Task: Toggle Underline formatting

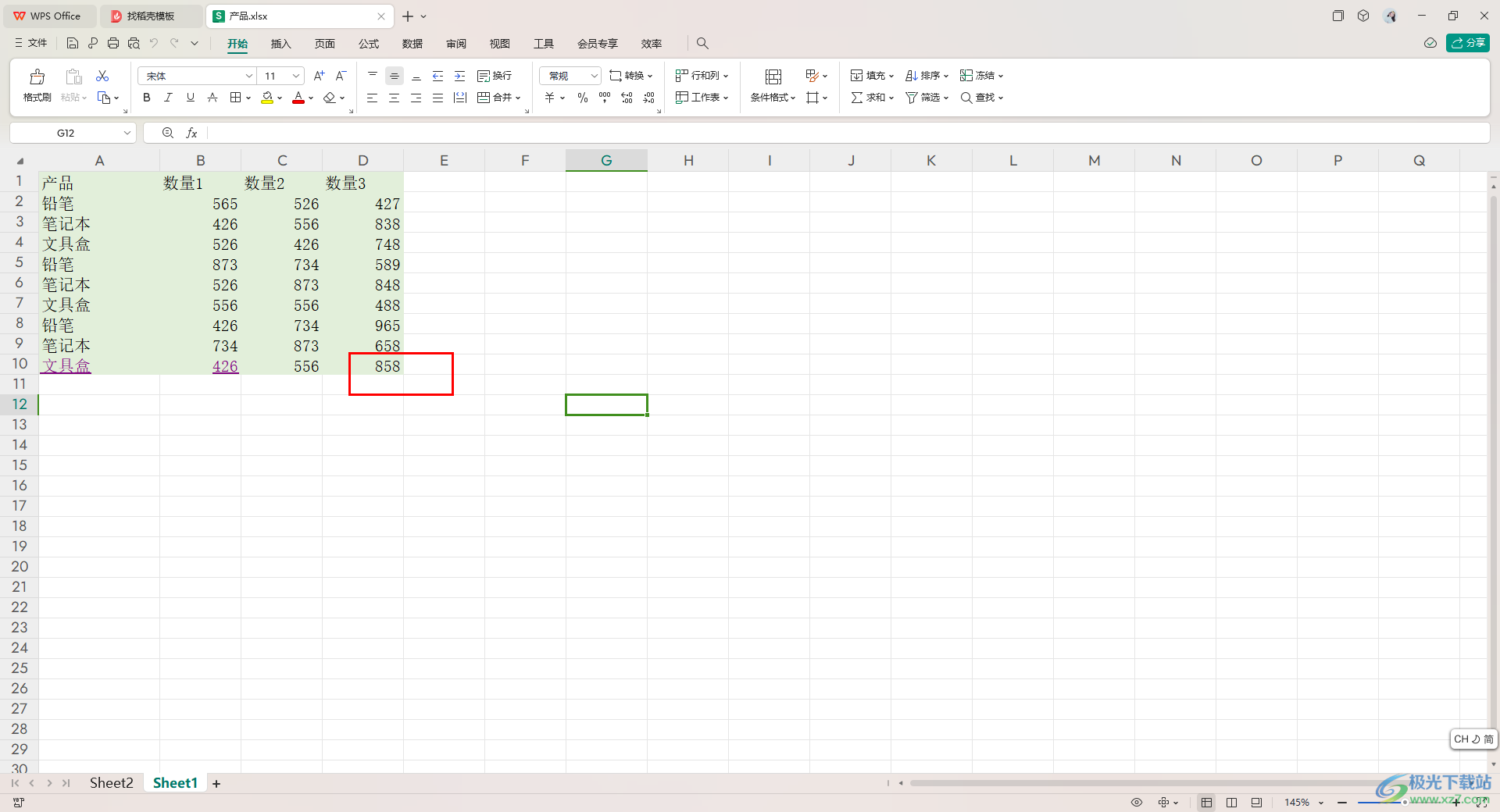Action: point(191,98)
